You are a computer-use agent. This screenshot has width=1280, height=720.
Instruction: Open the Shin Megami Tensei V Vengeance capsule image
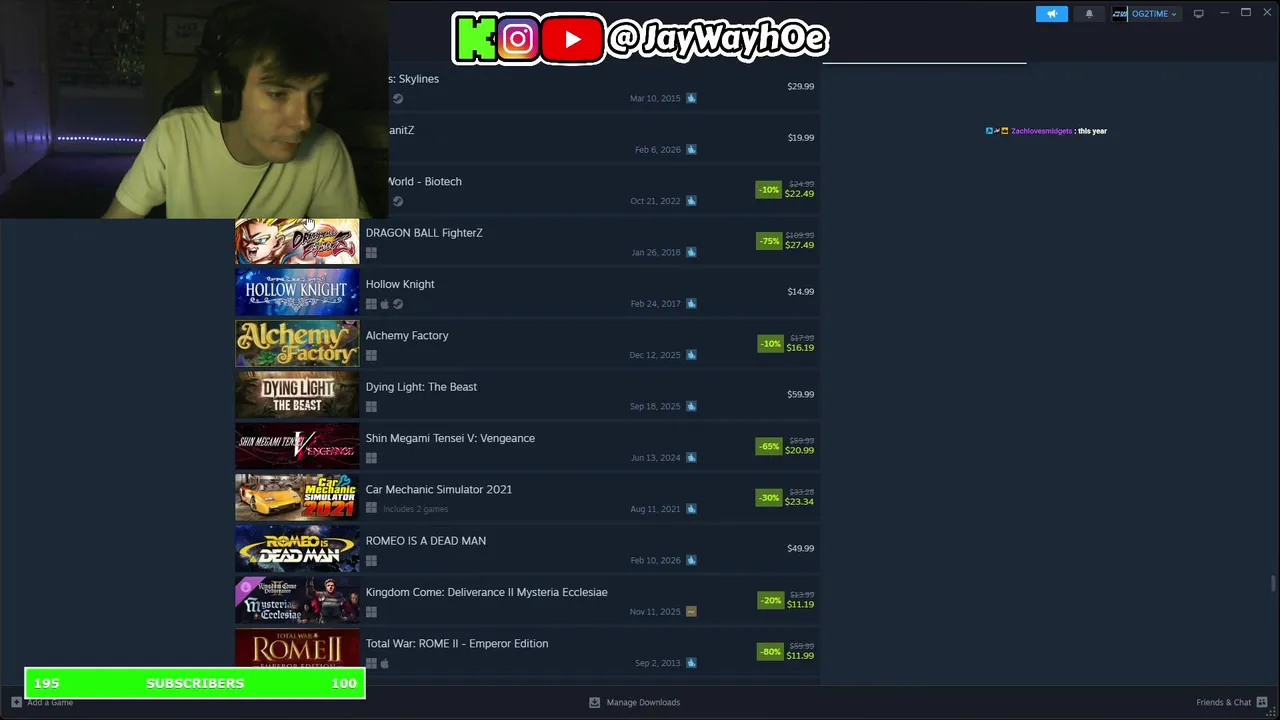click(x=297, y=446)
